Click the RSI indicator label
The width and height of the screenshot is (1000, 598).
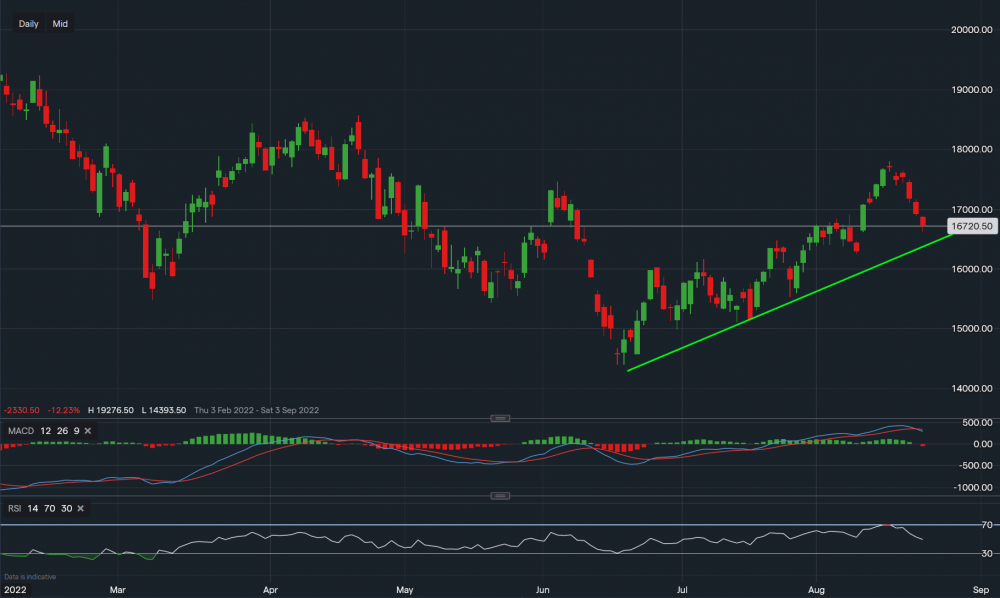14,509
